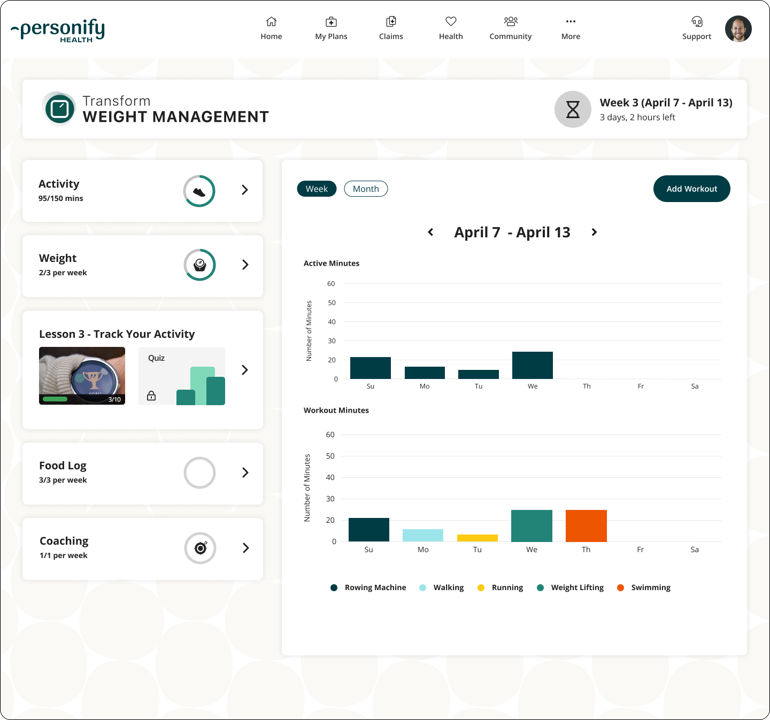Select the Health heart icon

451,22
